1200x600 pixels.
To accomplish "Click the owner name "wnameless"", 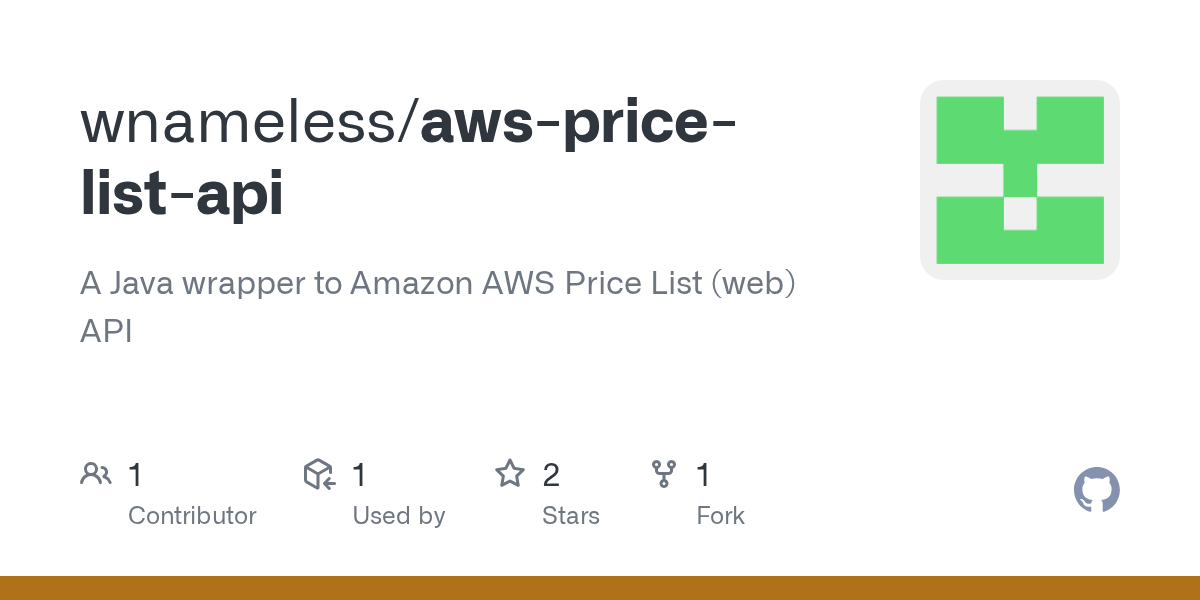I will 243,122.
